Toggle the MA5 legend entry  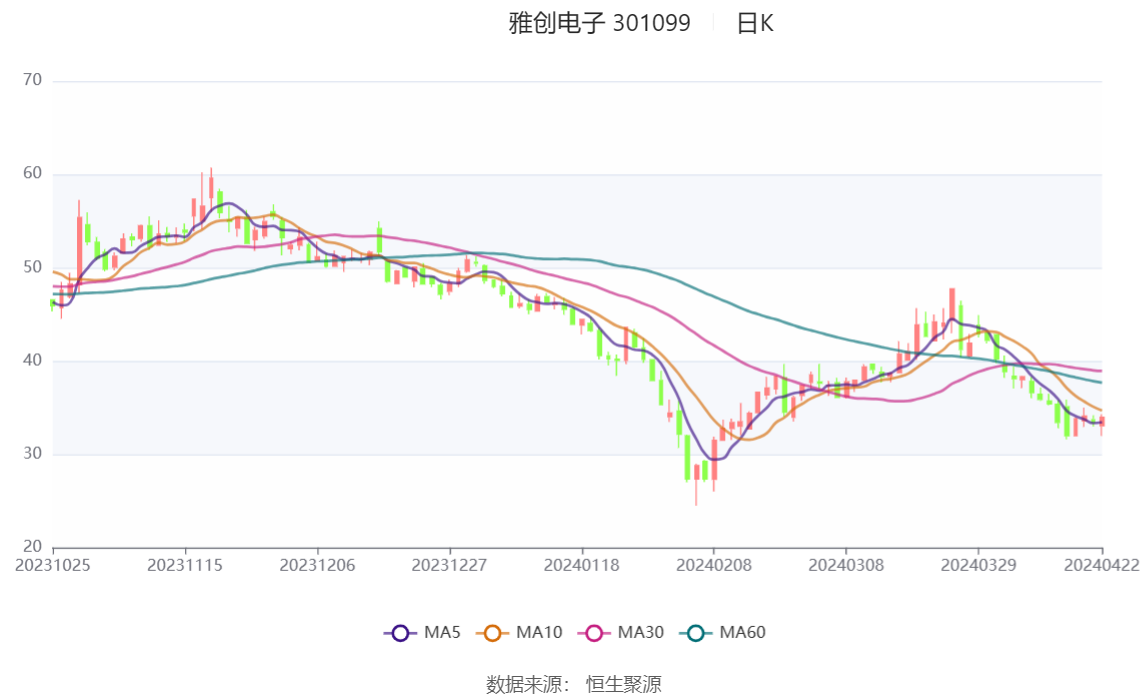[422, 632]
